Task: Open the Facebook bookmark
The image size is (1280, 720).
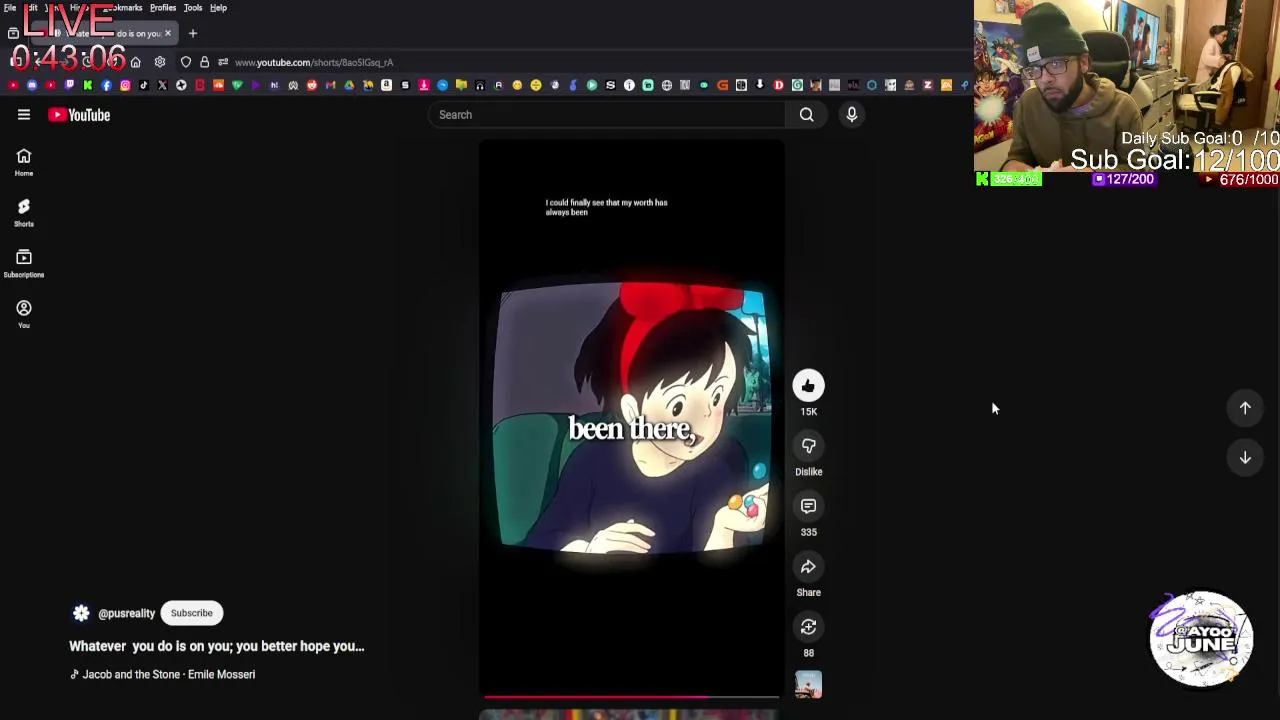Action: (x=107, y=85)
